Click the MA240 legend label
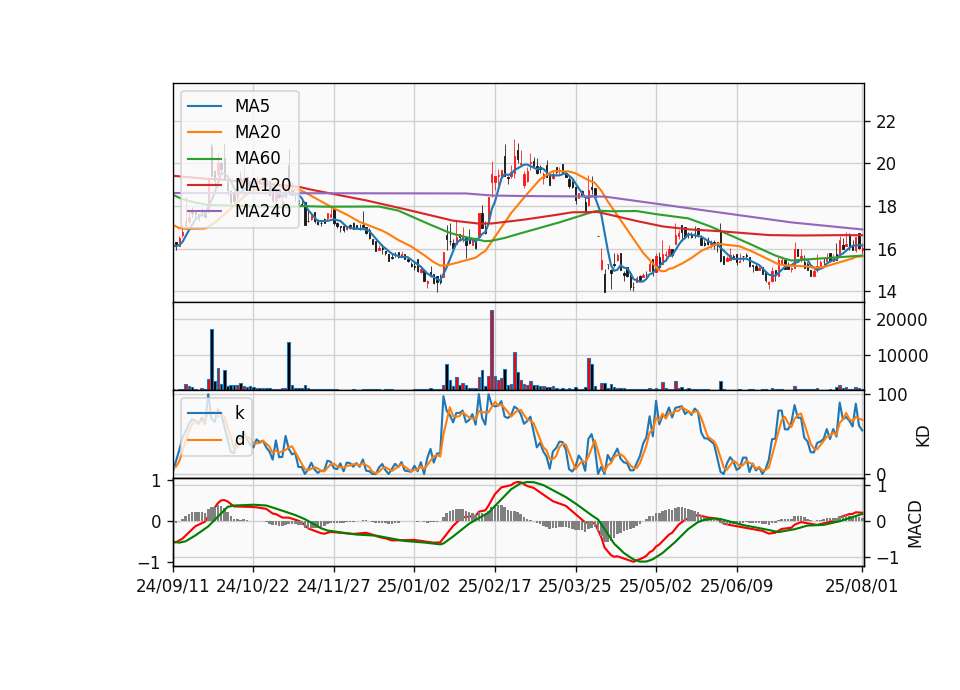 click(x=263, y=211)
